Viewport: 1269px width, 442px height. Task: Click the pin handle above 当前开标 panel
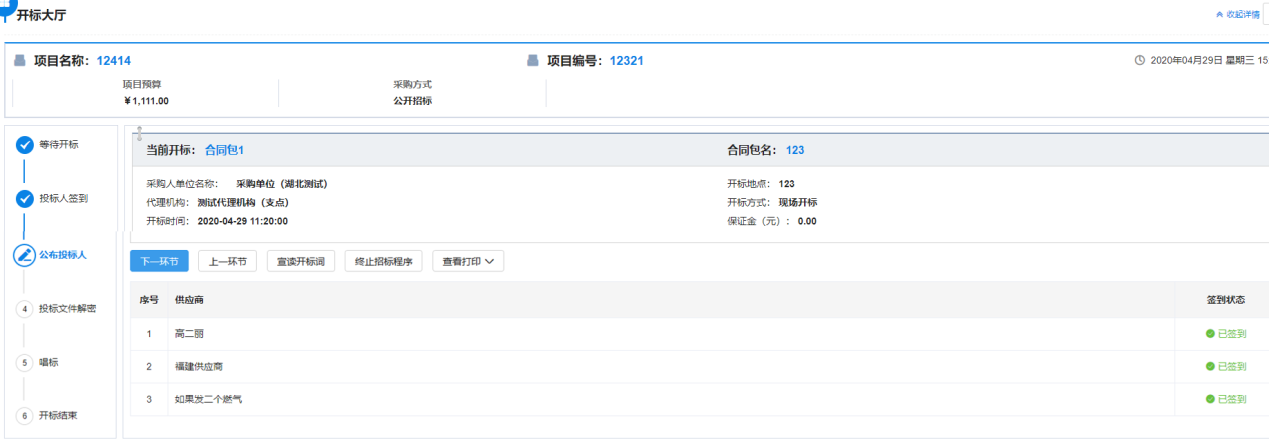(139, 133)
